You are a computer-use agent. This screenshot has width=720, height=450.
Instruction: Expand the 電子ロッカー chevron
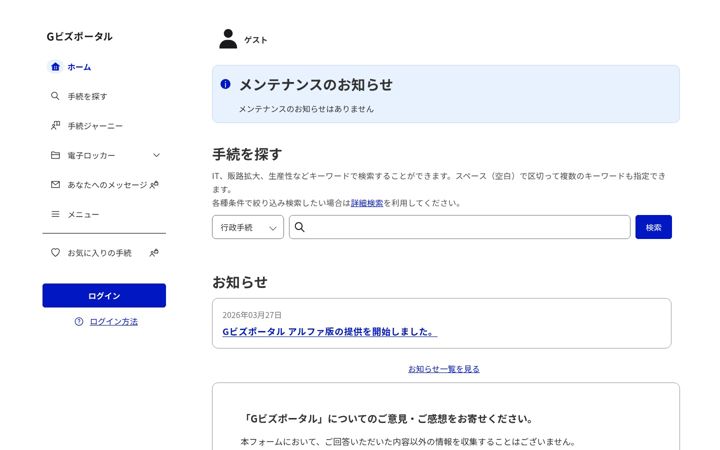(x=156, y=155)
